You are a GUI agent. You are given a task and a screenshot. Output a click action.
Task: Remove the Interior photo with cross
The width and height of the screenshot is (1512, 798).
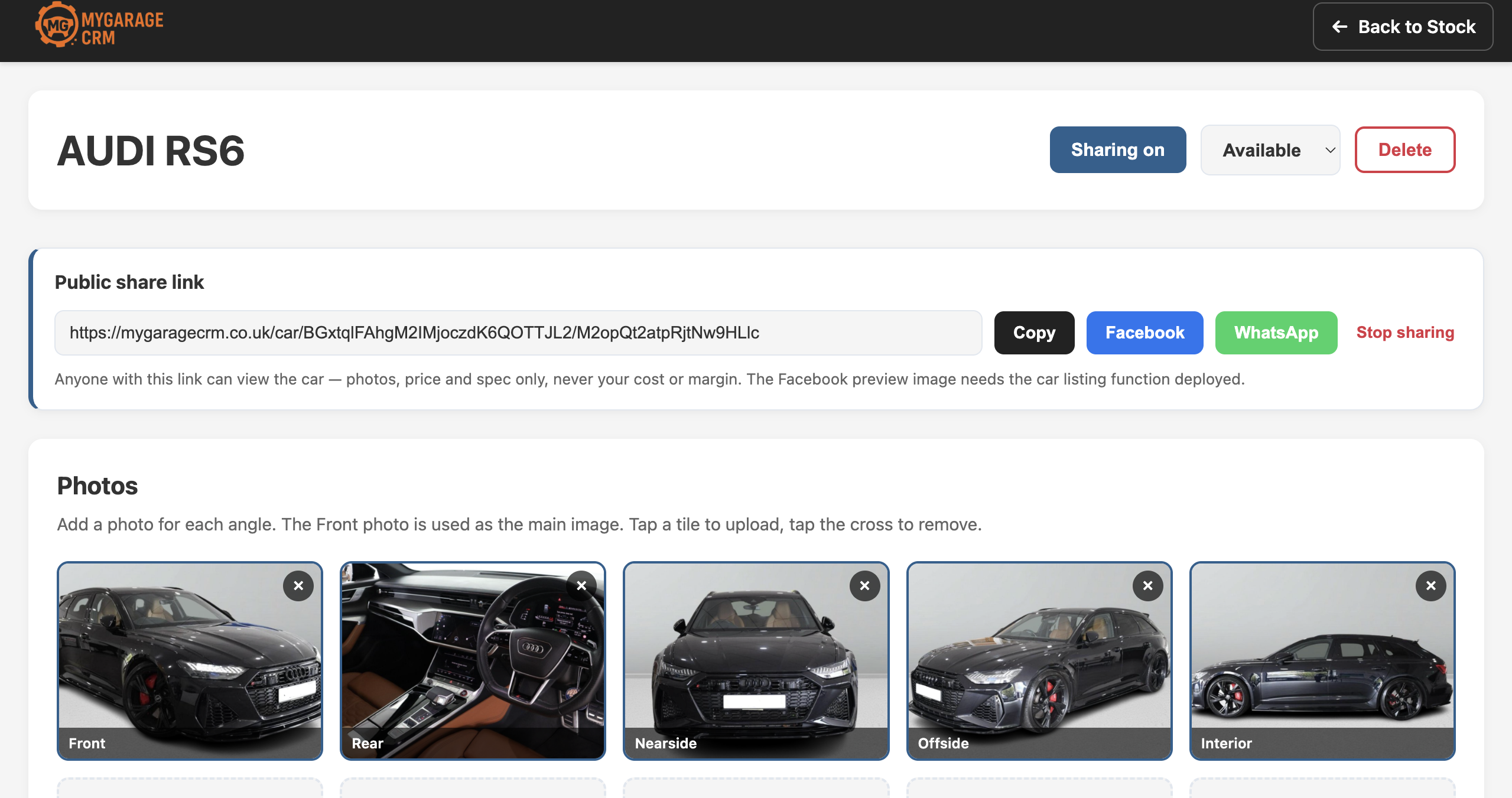click(x=1430, y=586)
